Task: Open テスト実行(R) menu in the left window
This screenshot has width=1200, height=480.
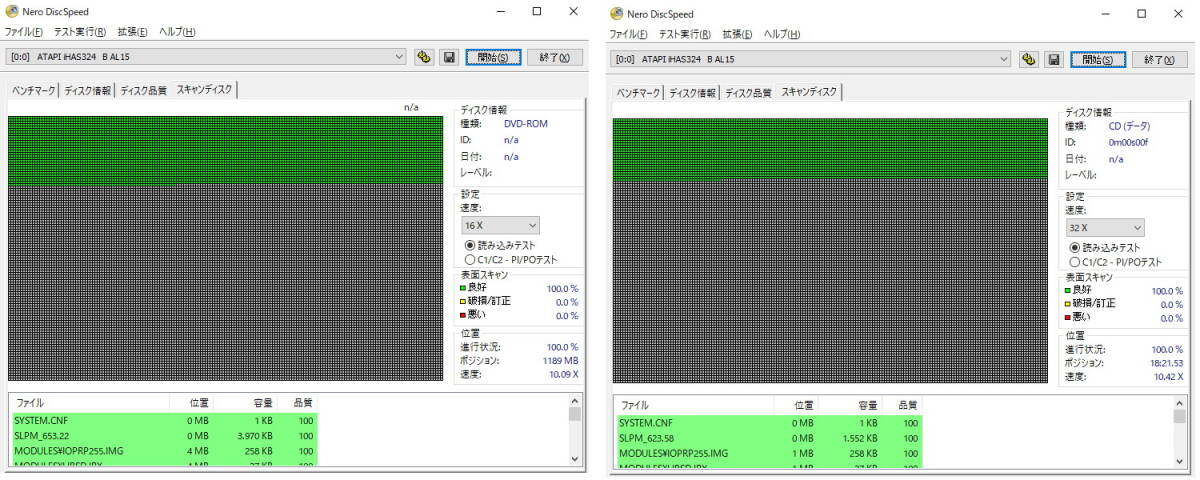Action: [81, 32]
